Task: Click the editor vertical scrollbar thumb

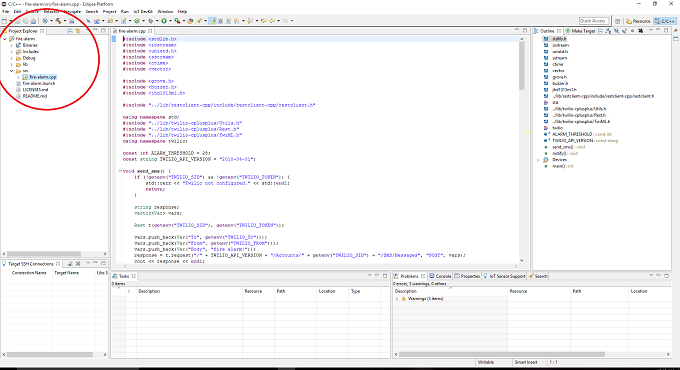Action: point(522,66)
